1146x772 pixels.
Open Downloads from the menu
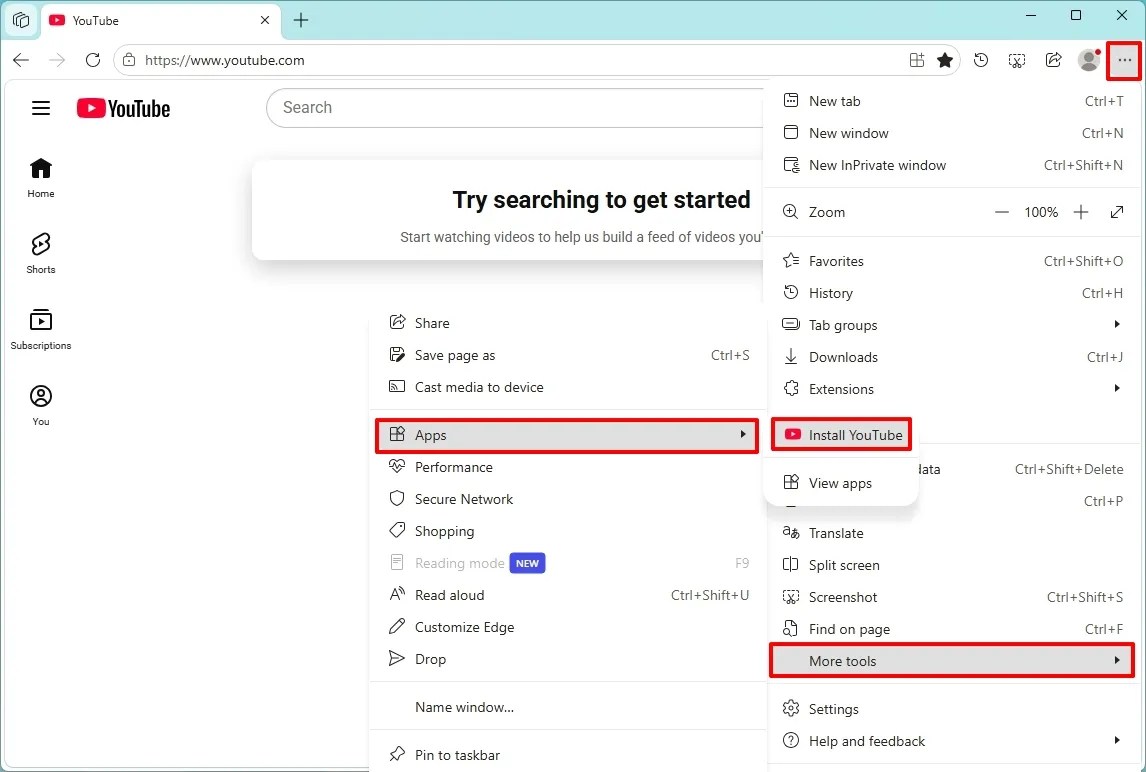(953, 357)
